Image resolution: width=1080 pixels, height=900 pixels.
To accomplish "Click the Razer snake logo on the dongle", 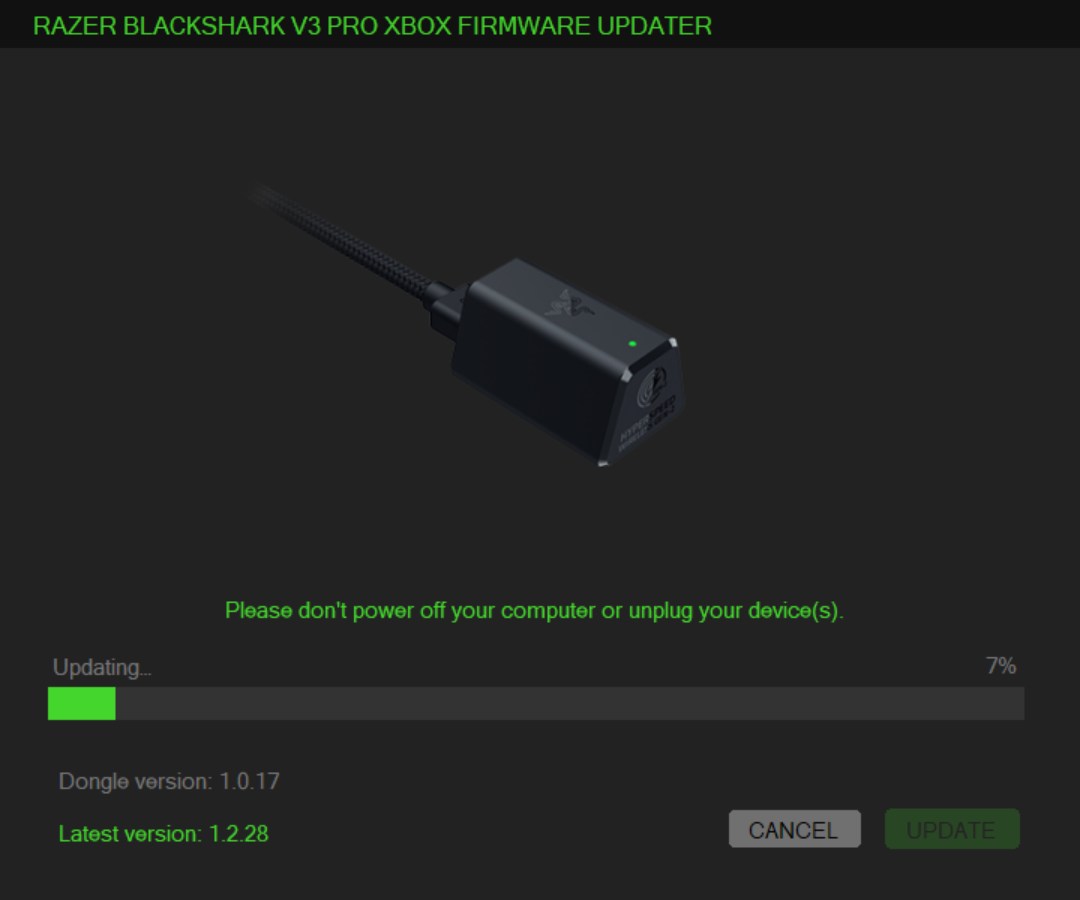I will (x=570, y=305).
